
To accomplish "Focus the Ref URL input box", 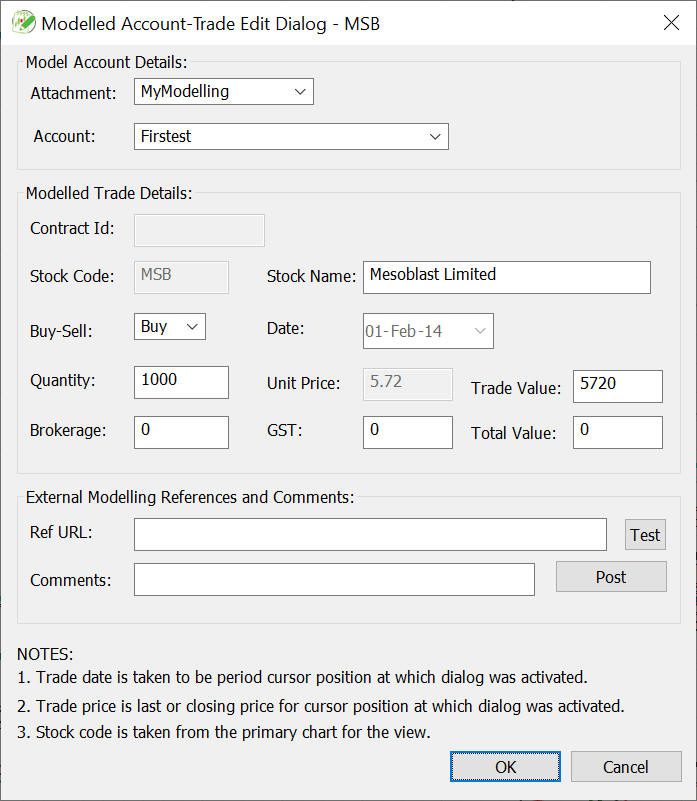I will (370, 534).
